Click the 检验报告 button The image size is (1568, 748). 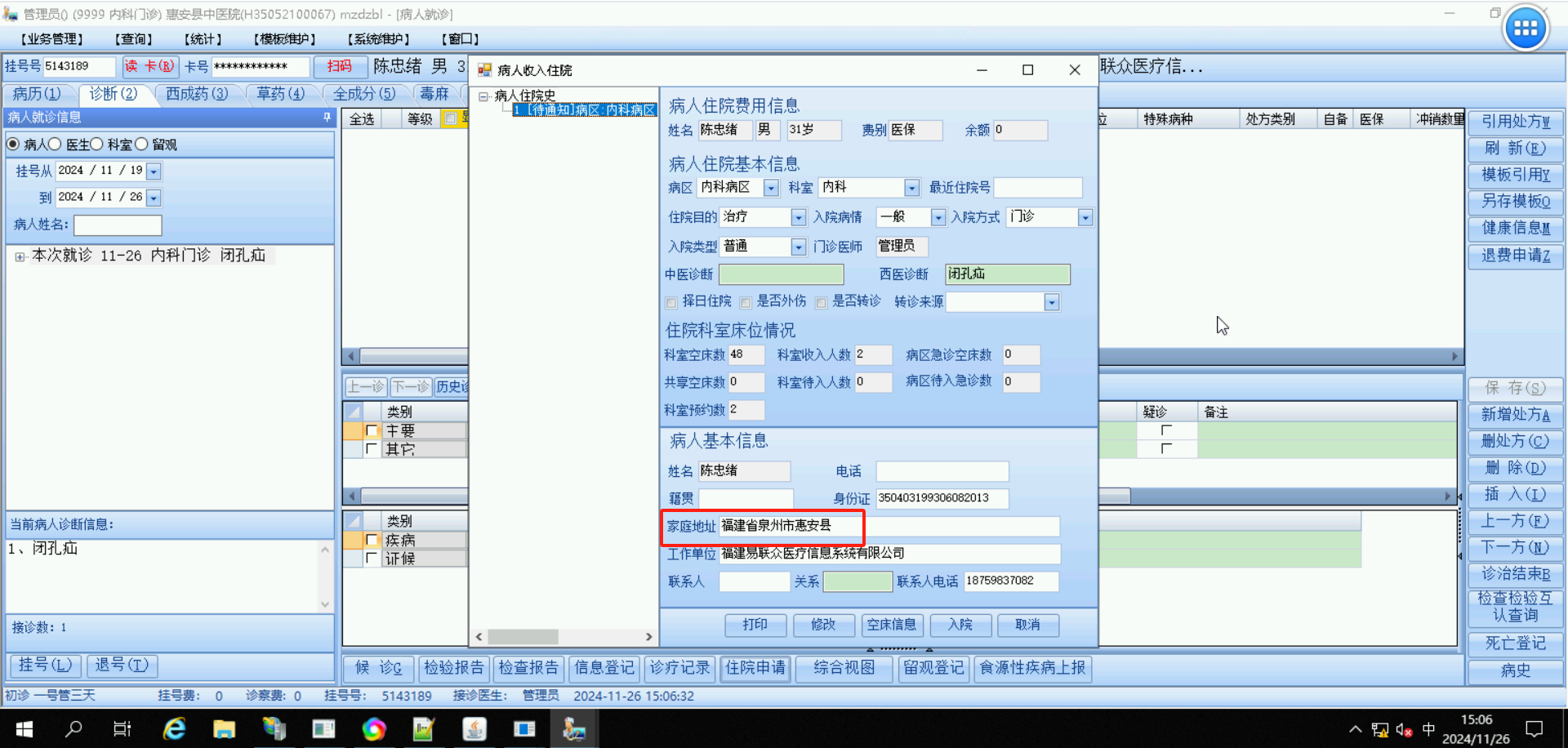click(454, 668)
